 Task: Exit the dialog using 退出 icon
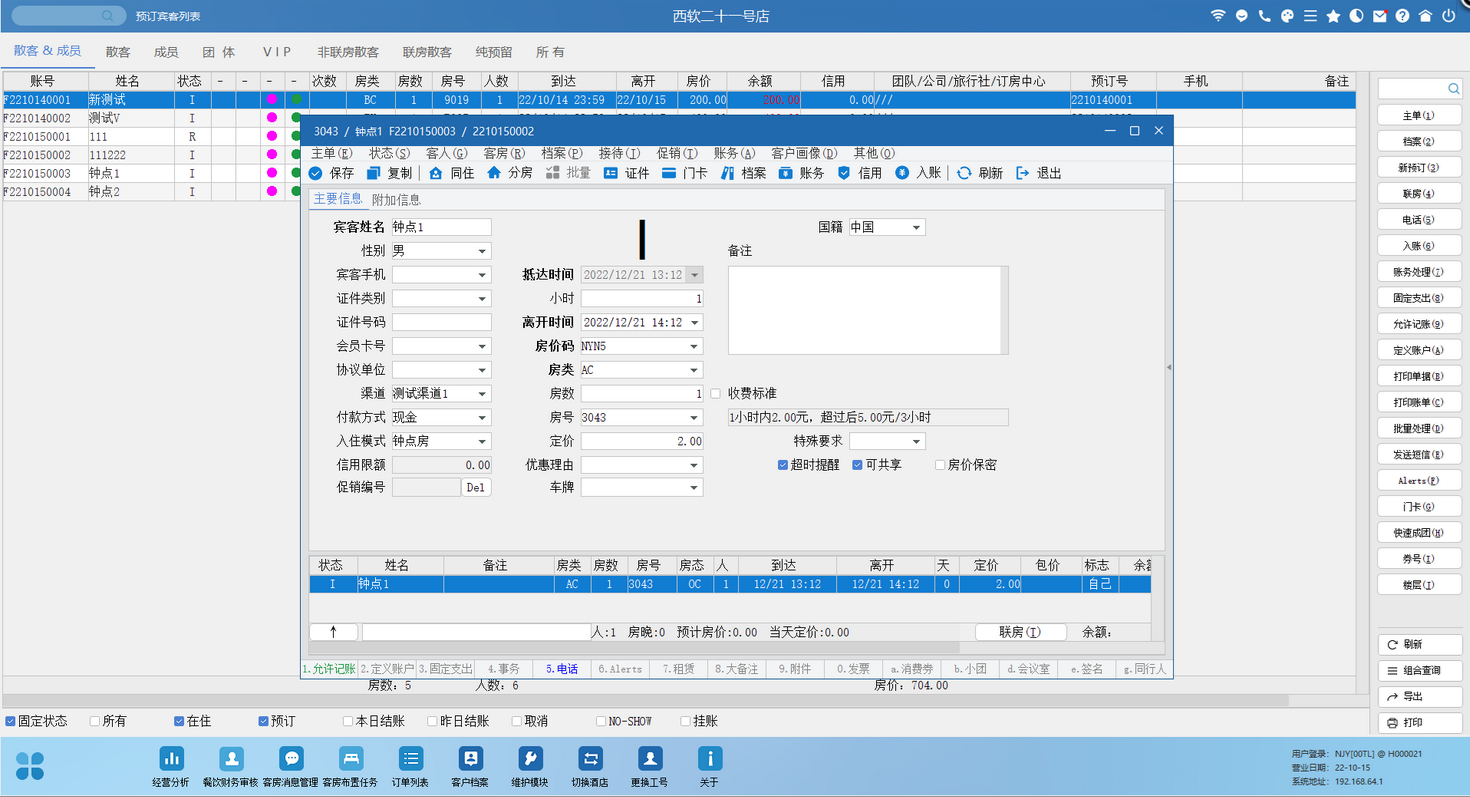[1022, 173]
